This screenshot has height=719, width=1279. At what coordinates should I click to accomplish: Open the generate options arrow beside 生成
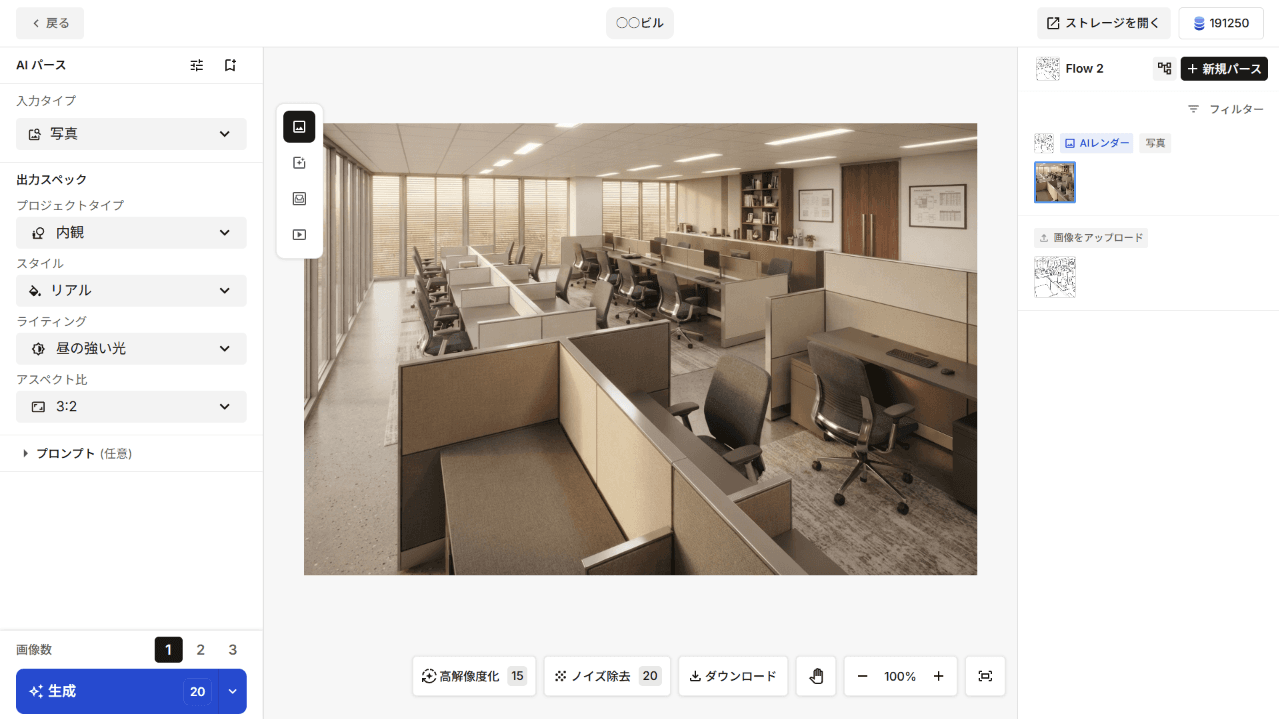pos(233,691)
